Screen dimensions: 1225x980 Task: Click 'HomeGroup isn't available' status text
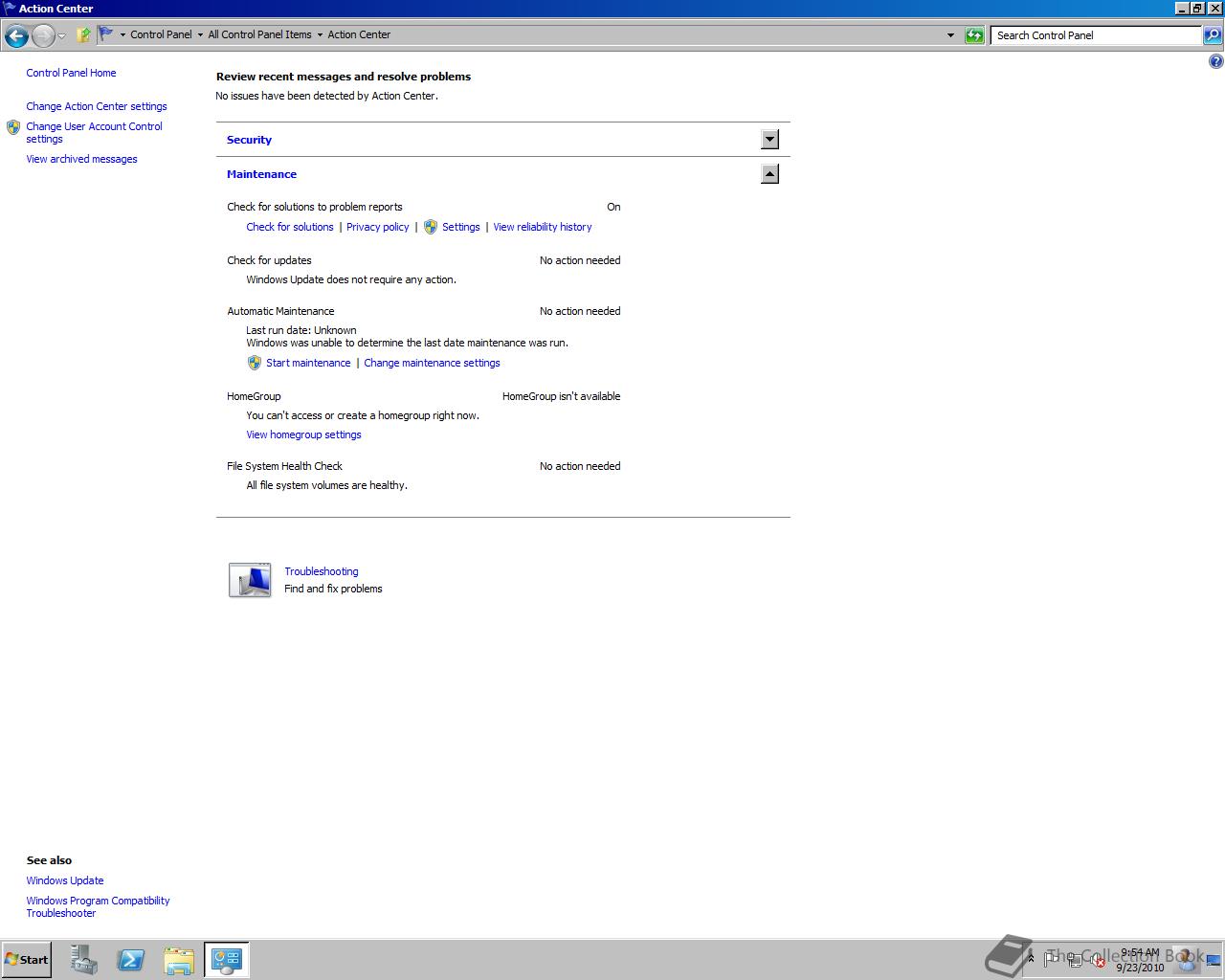point(561,396)
